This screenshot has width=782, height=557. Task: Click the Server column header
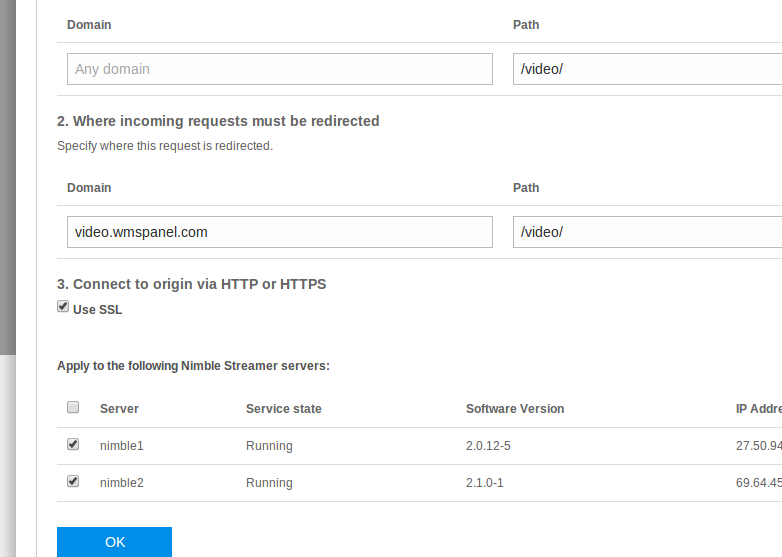[x=119, y=409]
